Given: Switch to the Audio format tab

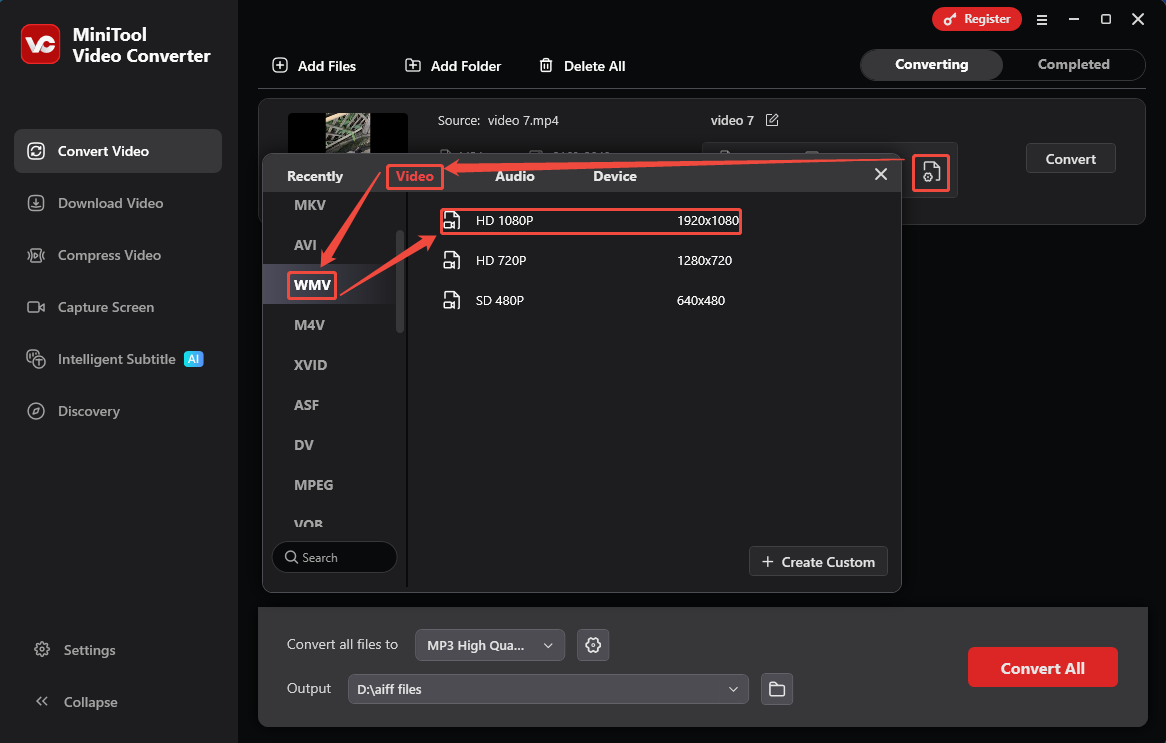Looking at the screenshot, I should 515,176.
